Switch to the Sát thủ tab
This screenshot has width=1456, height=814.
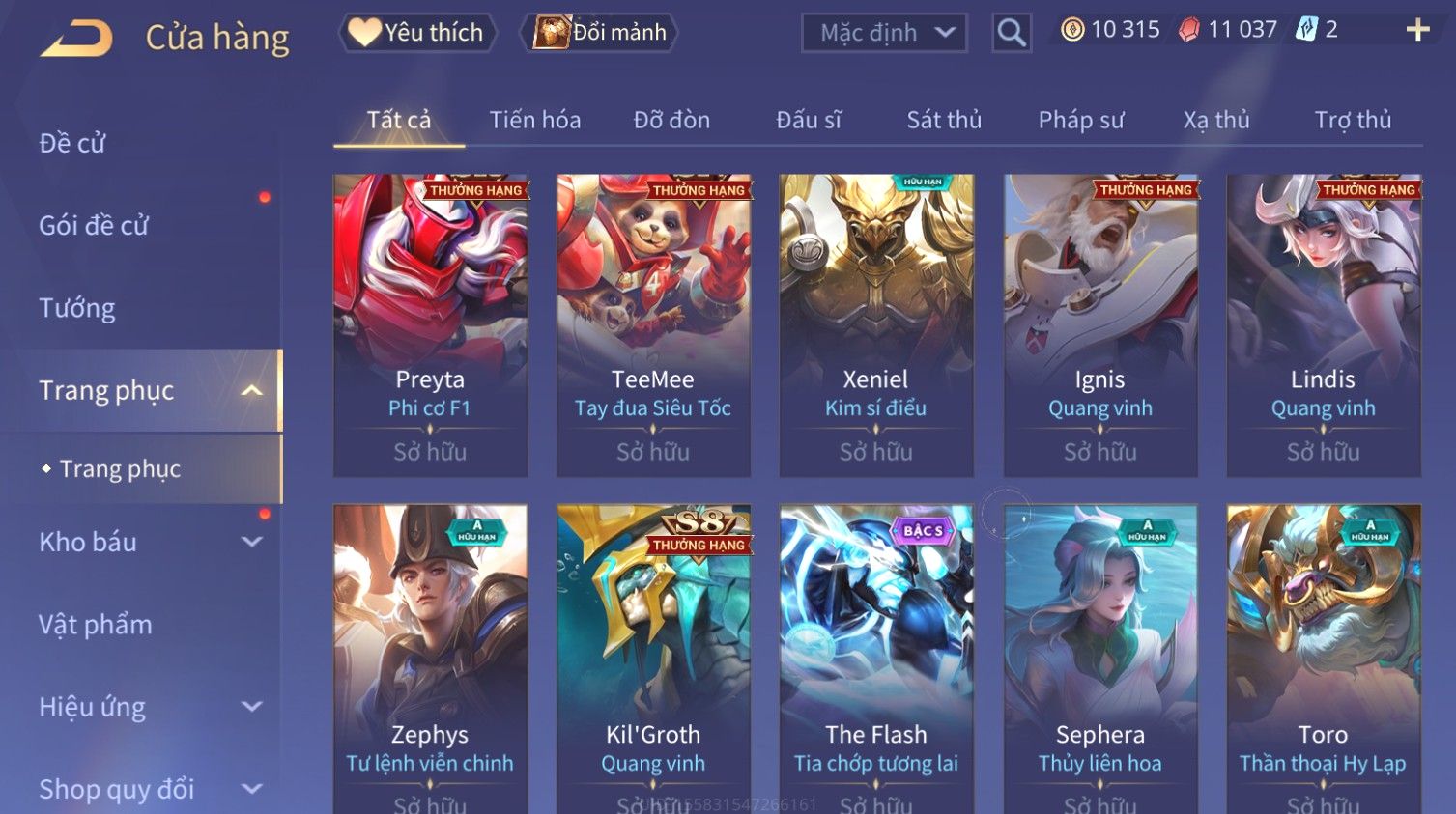tap(944, 120)
